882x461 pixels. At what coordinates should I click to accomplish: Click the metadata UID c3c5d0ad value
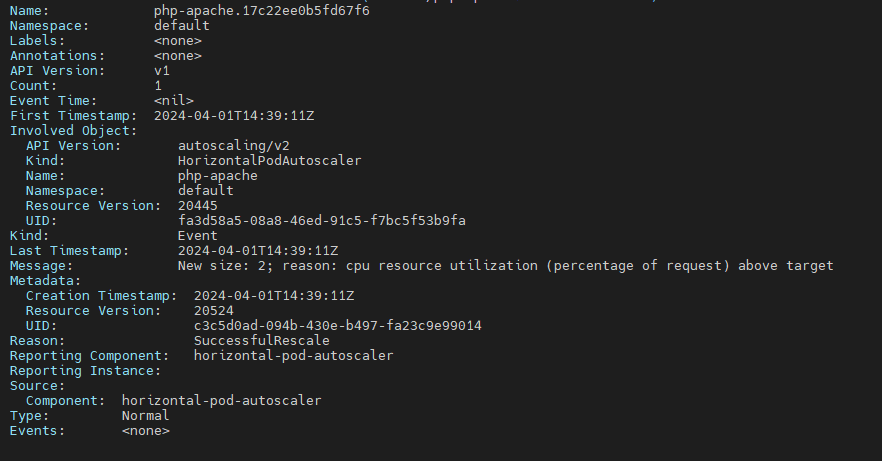[338, 325]
